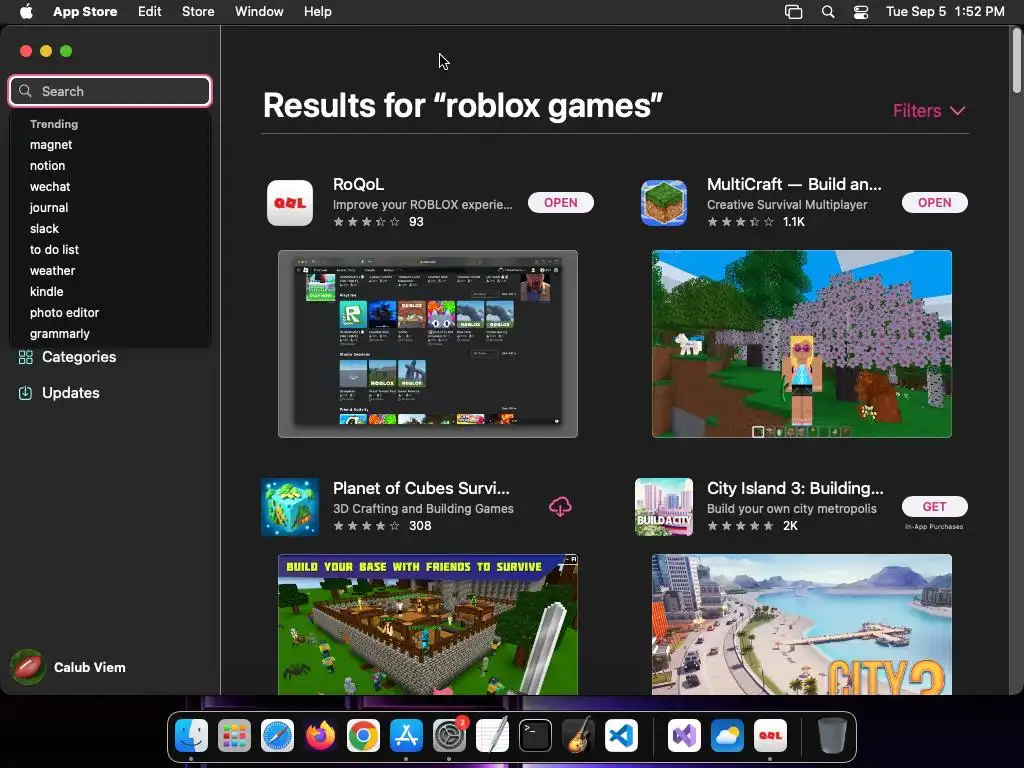1024x768 pixels.
Task: Click the vertical scrollbar thumb at window edge
Action: click(x=1017, y=61)
